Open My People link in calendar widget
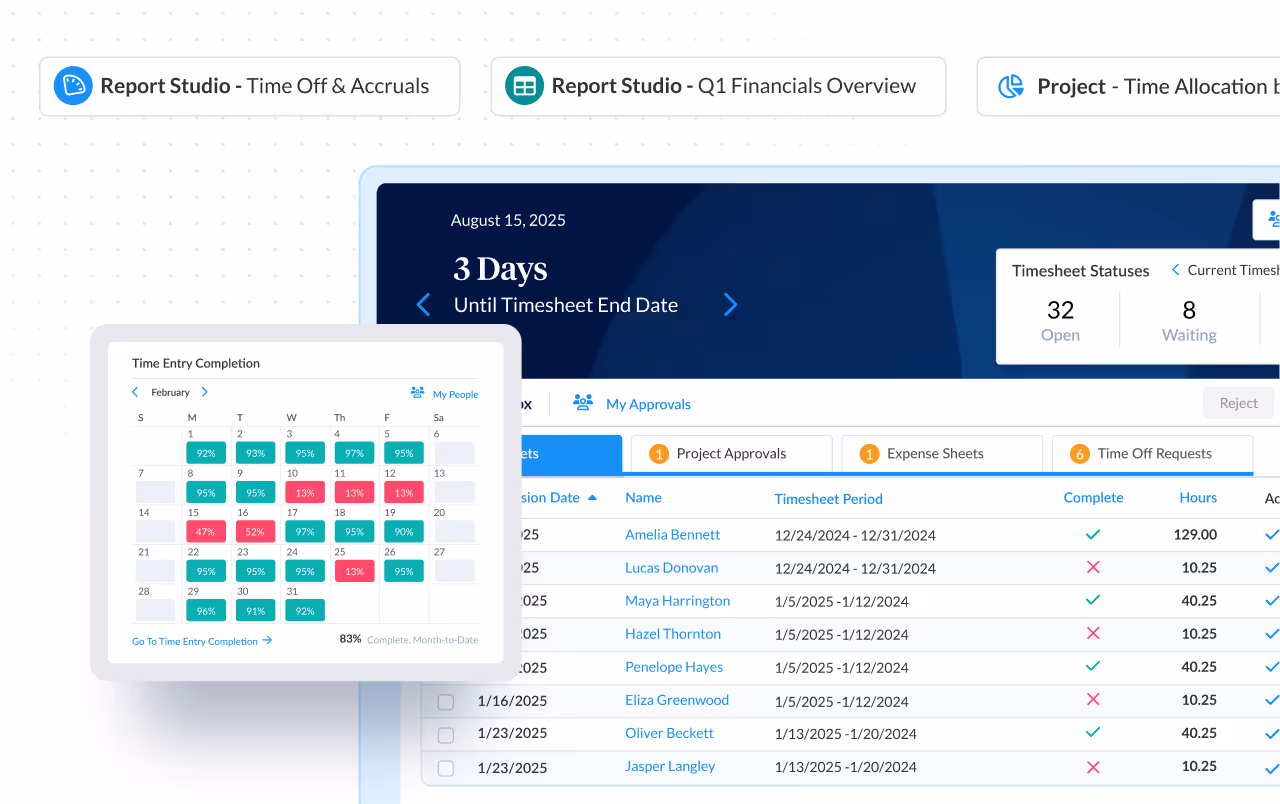Screen dimensions: 1280x804 pos(455,394)
